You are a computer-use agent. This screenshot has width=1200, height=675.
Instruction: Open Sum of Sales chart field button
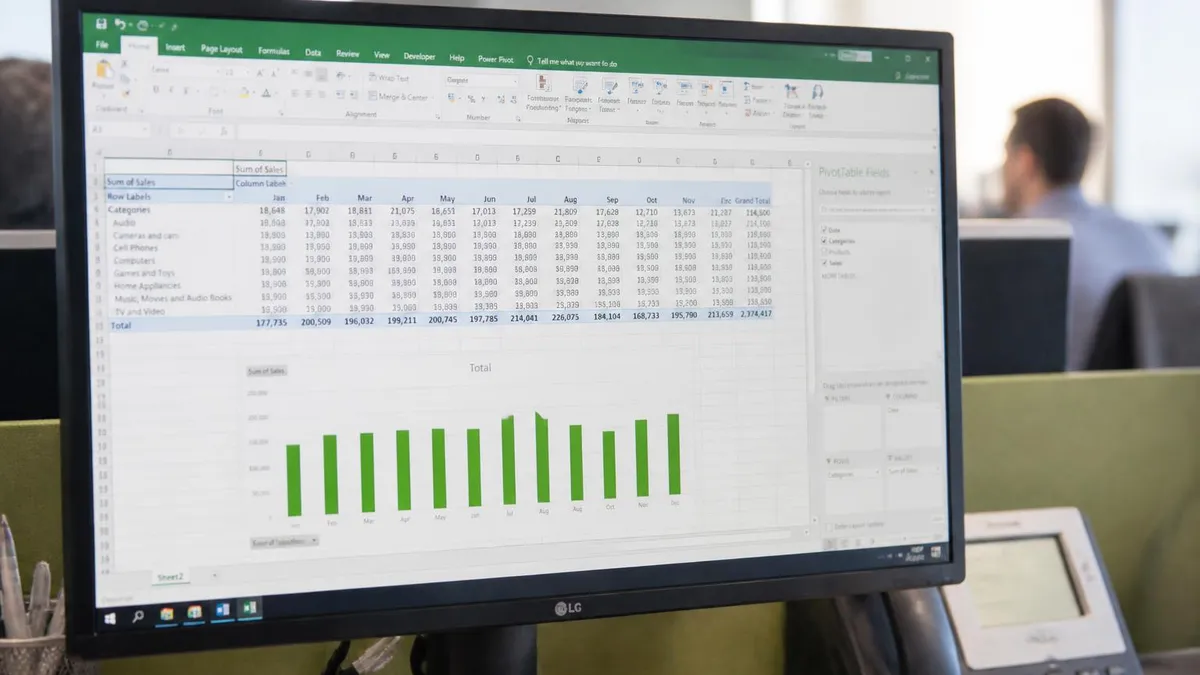267,371
